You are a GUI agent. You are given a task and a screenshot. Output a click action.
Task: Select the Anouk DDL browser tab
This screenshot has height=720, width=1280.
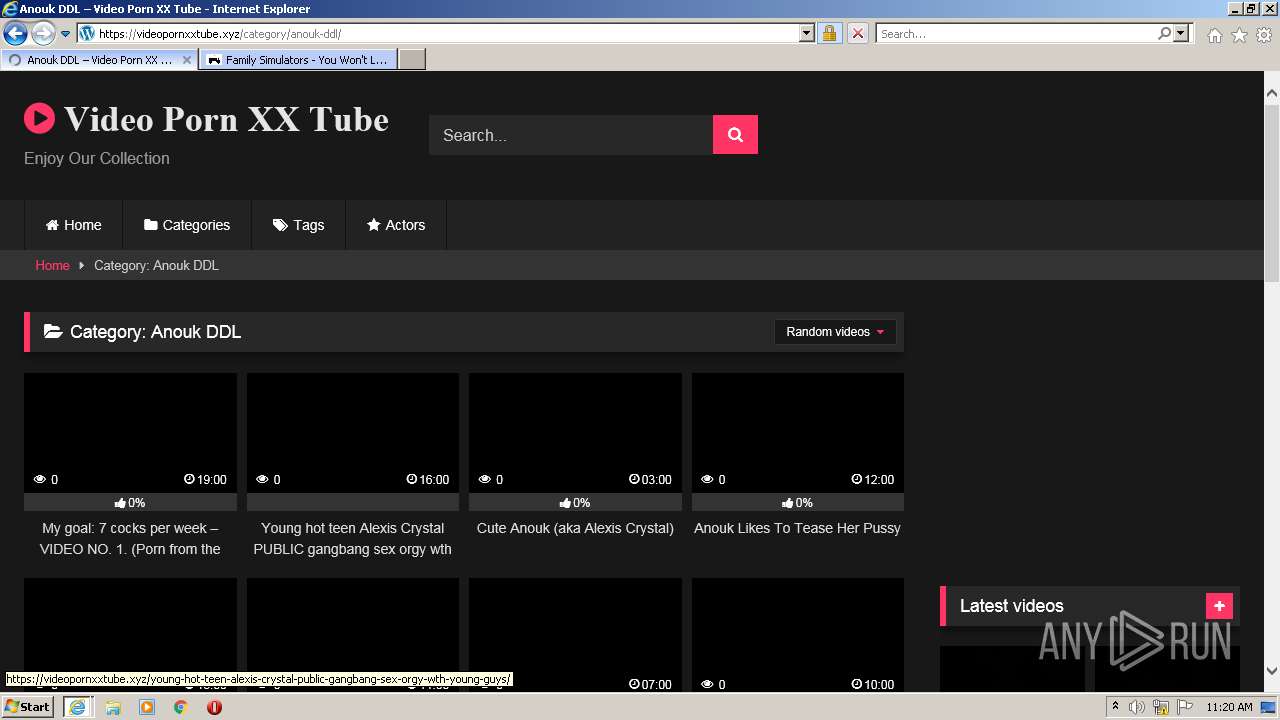(99, 60)
